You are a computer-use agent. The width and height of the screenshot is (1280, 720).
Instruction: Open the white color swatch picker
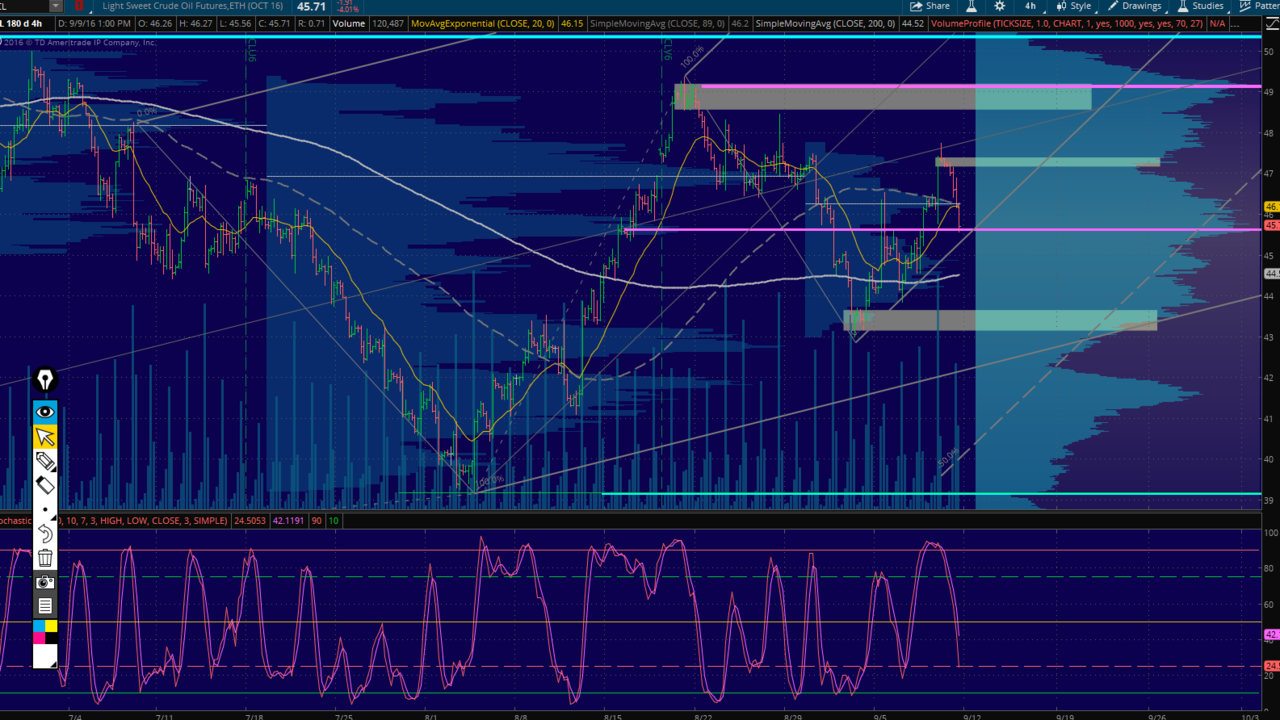click(45, 656)
